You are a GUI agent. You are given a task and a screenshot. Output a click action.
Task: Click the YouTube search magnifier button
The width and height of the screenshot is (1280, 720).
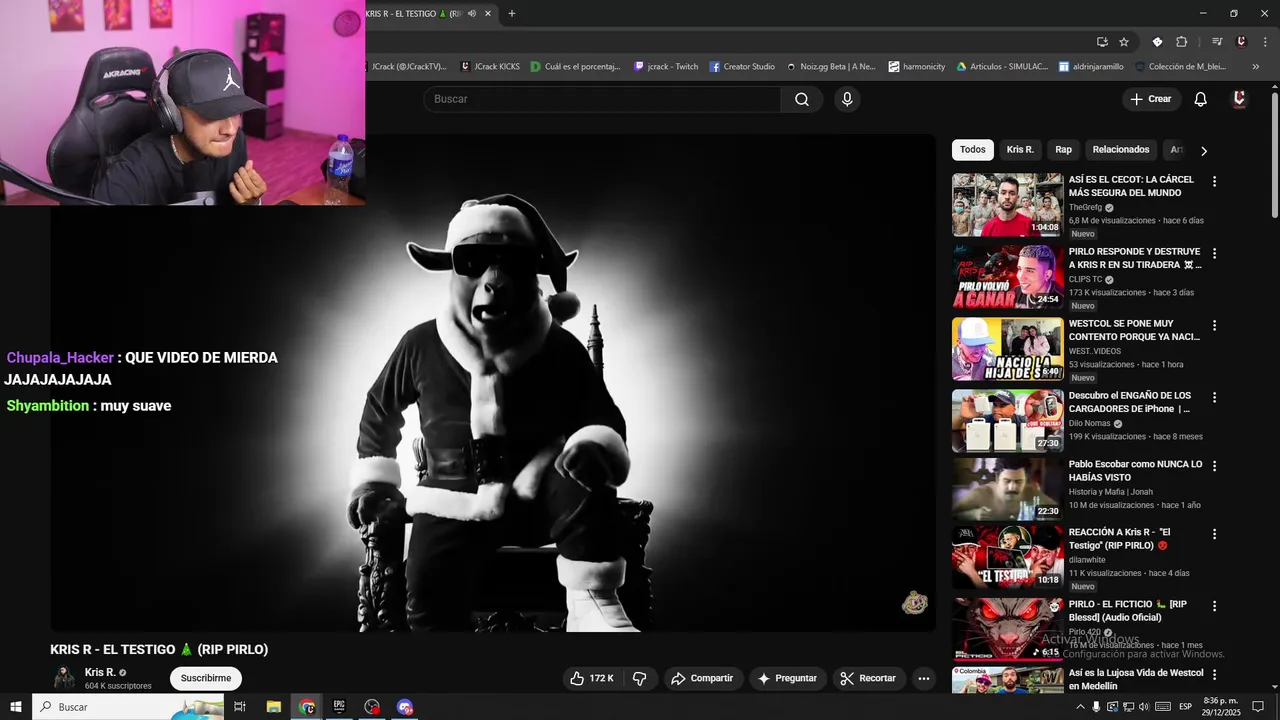pyautogui.click(x=802, y=99)
